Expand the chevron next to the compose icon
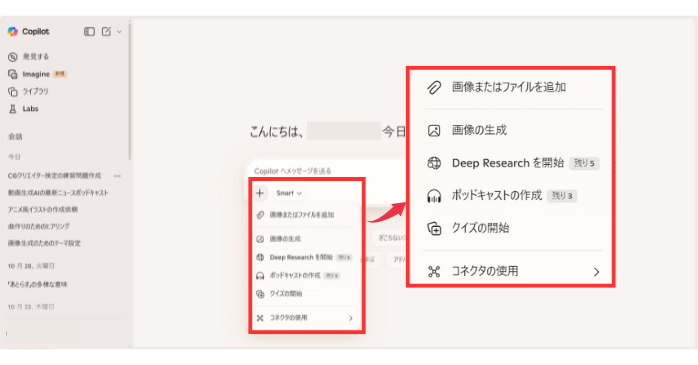Image resolution: width=698 pixels, height=365 pixels. point(119,32)
